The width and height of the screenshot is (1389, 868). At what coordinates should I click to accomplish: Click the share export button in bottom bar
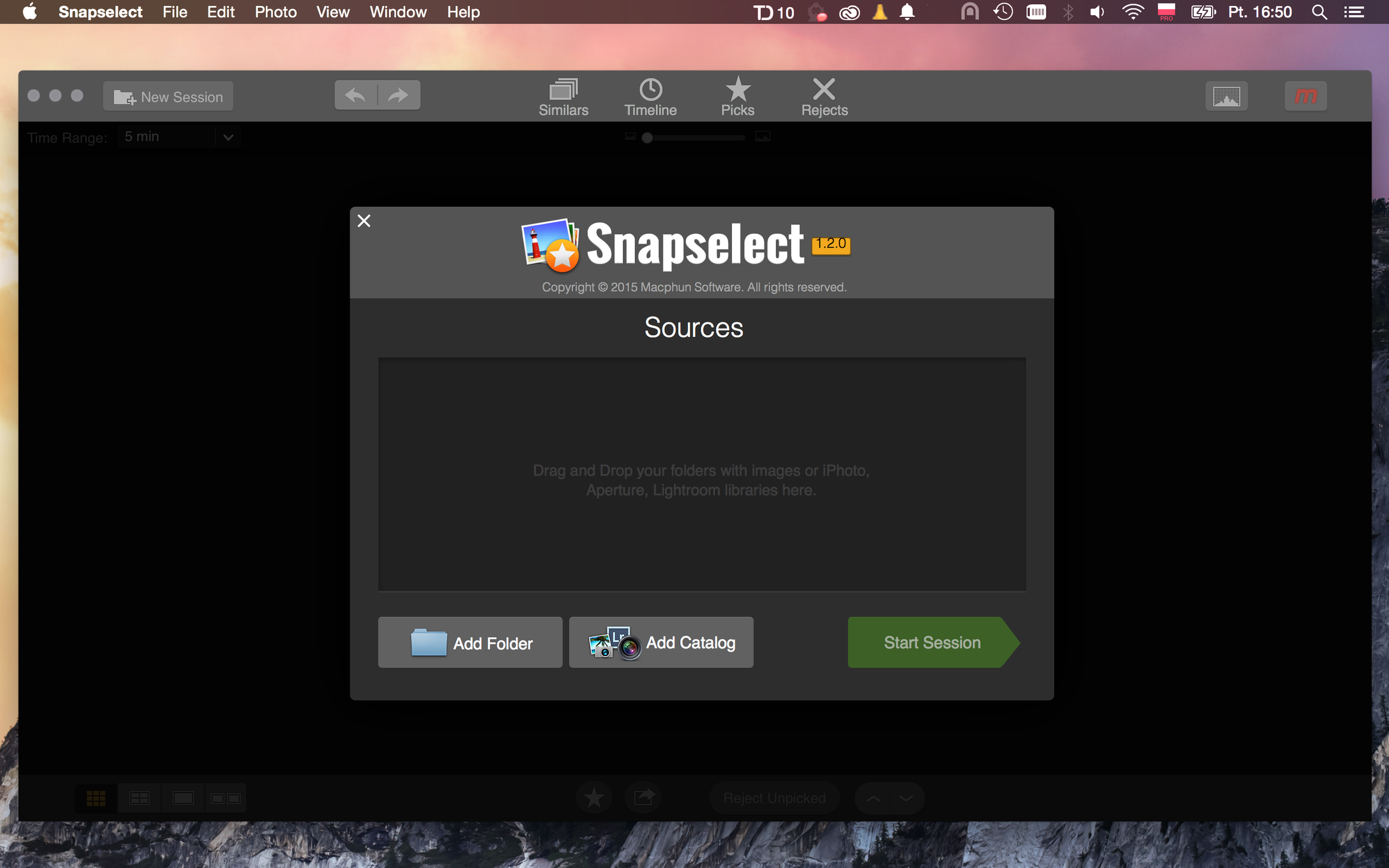[x=643, y=798]
